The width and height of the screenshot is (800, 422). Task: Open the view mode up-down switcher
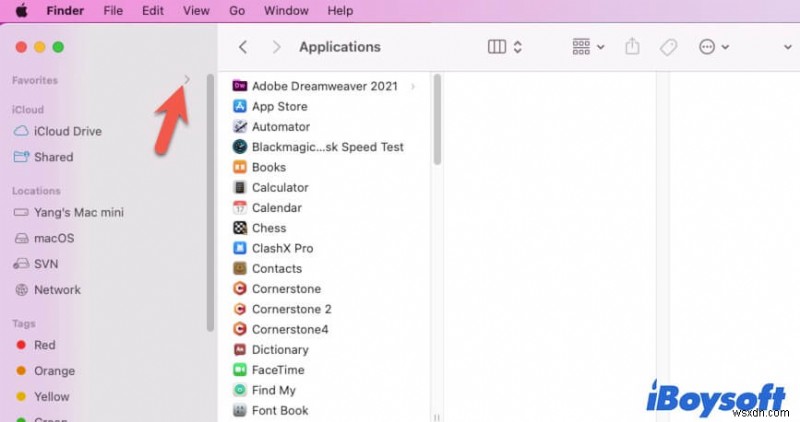(517, 47)
